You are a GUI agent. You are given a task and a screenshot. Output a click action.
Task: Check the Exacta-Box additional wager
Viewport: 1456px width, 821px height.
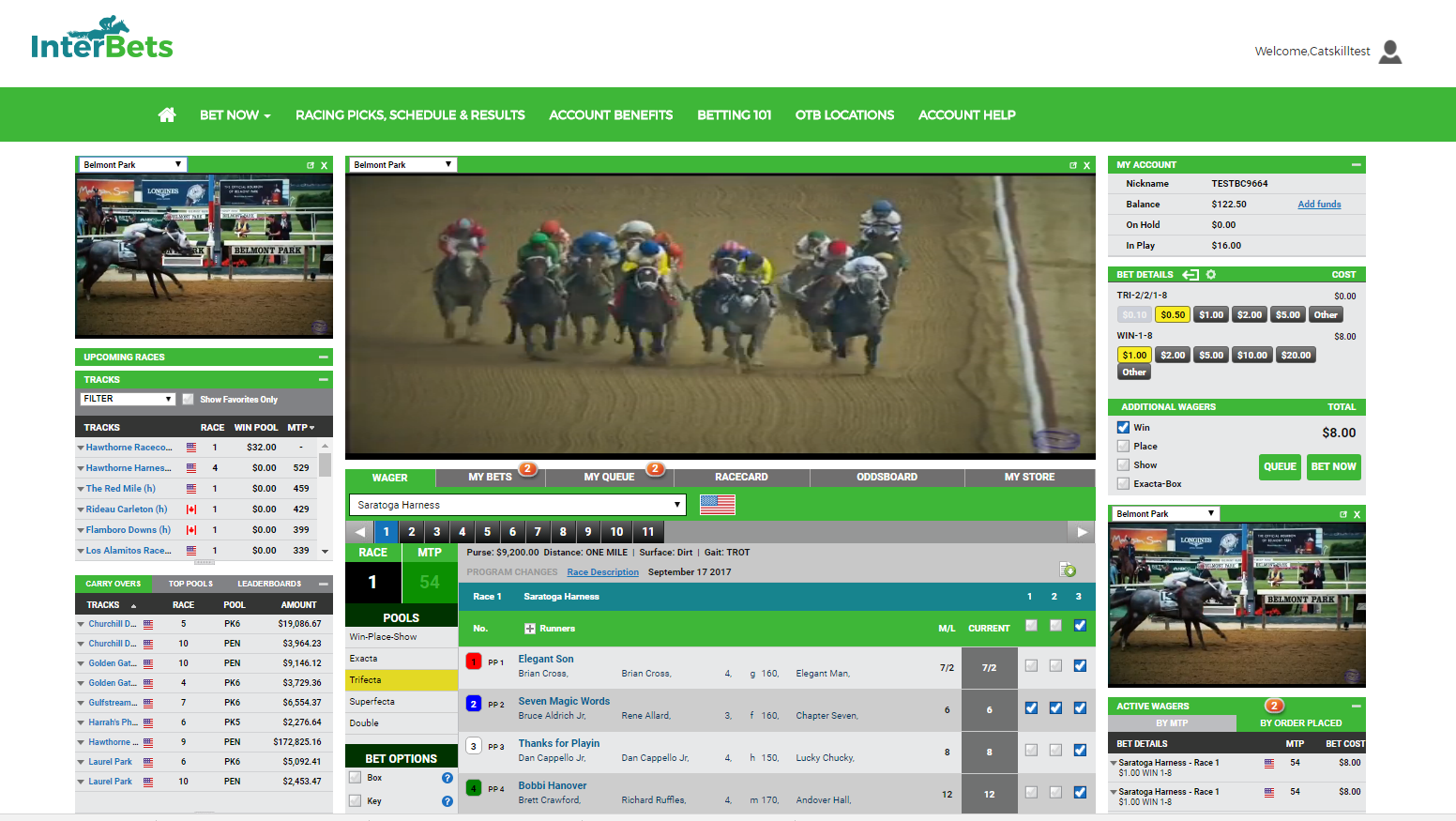point(1123,484)
